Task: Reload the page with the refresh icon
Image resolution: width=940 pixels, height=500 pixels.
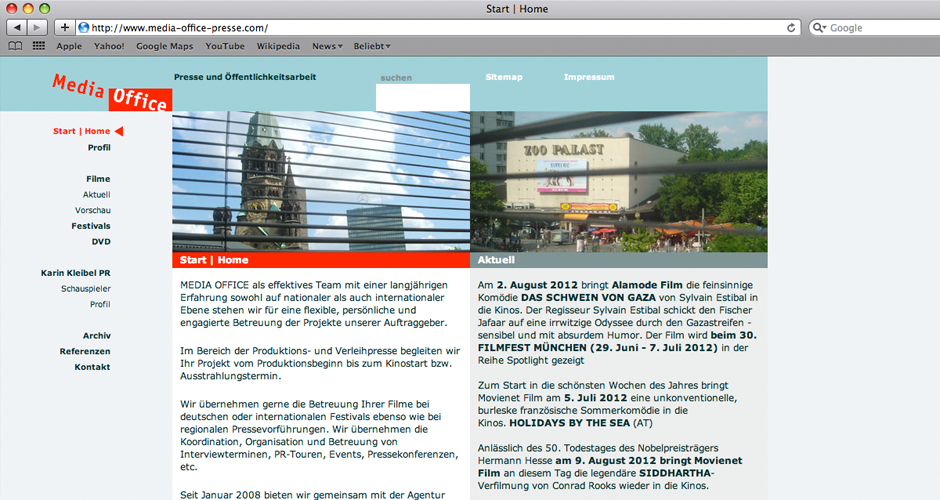Action: point(791,28)
